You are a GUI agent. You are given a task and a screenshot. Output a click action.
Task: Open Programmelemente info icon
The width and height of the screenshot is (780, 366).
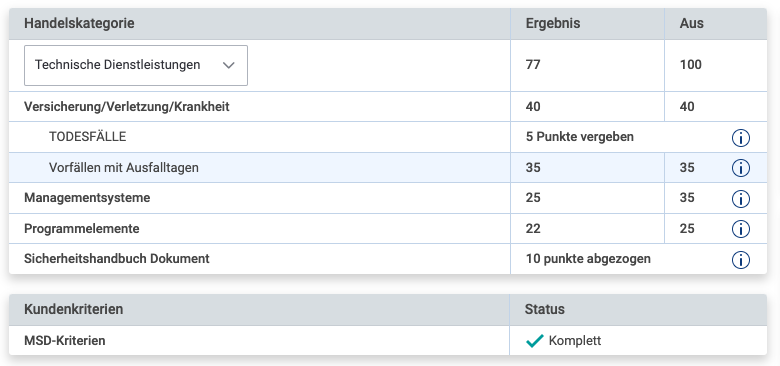coord(741,229)
